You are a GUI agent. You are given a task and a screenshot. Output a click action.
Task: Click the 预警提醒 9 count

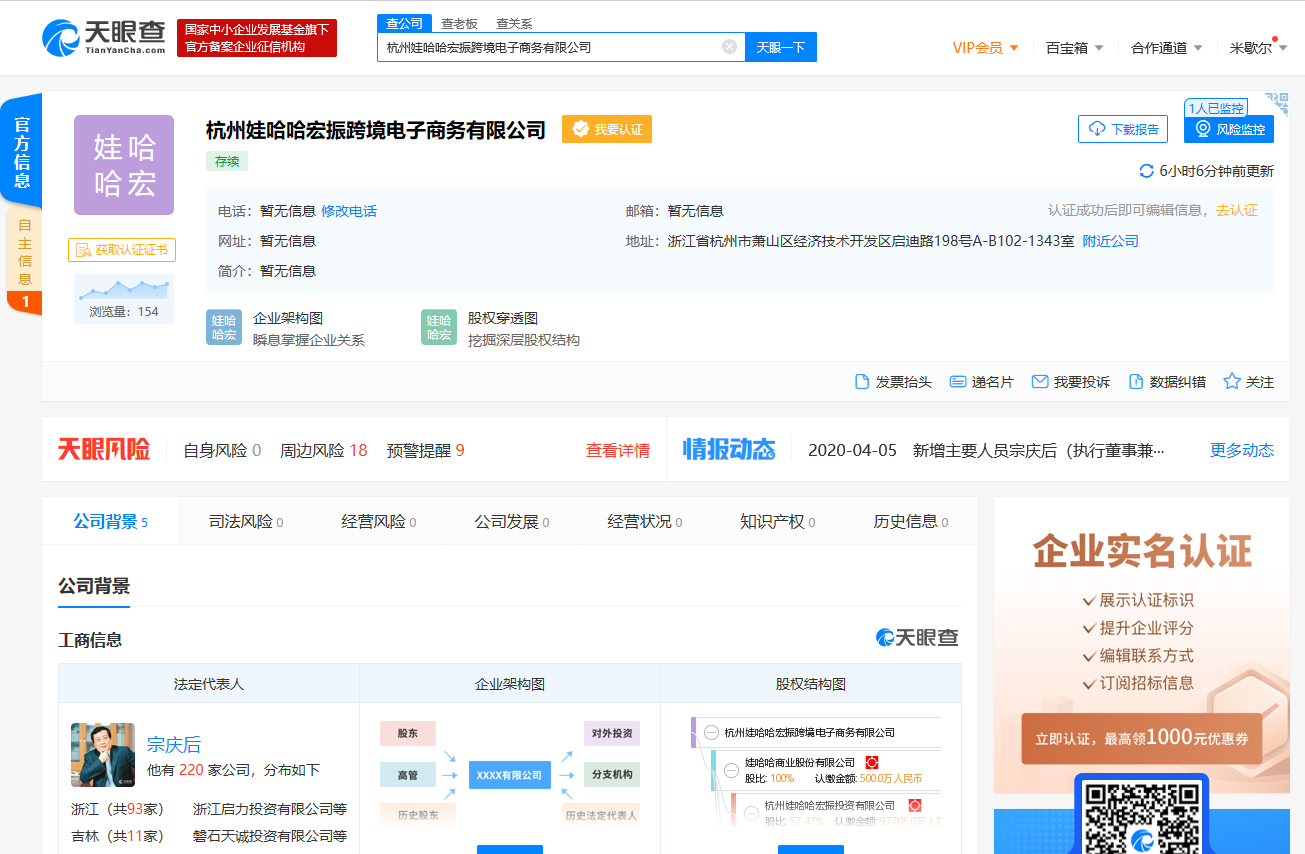(x=426, y=451)
